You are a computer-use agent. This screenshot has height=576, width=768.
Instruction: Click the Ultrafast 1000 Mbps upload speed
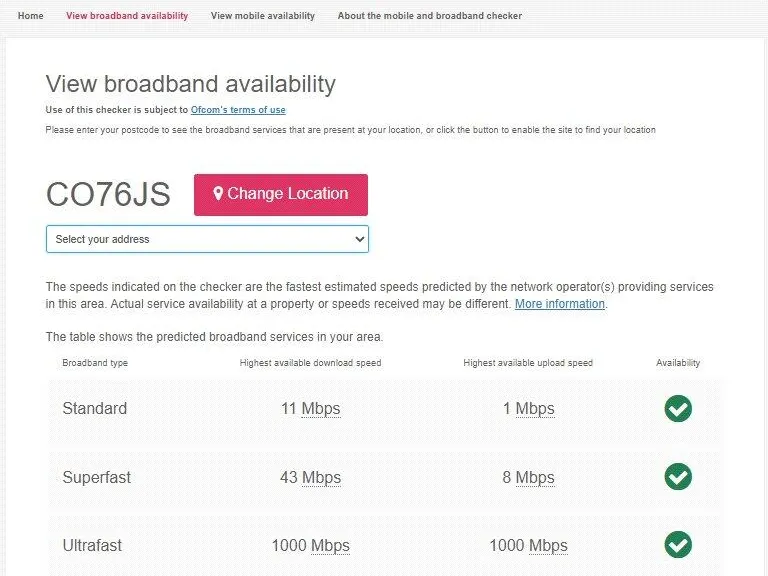tap(528, 545)
